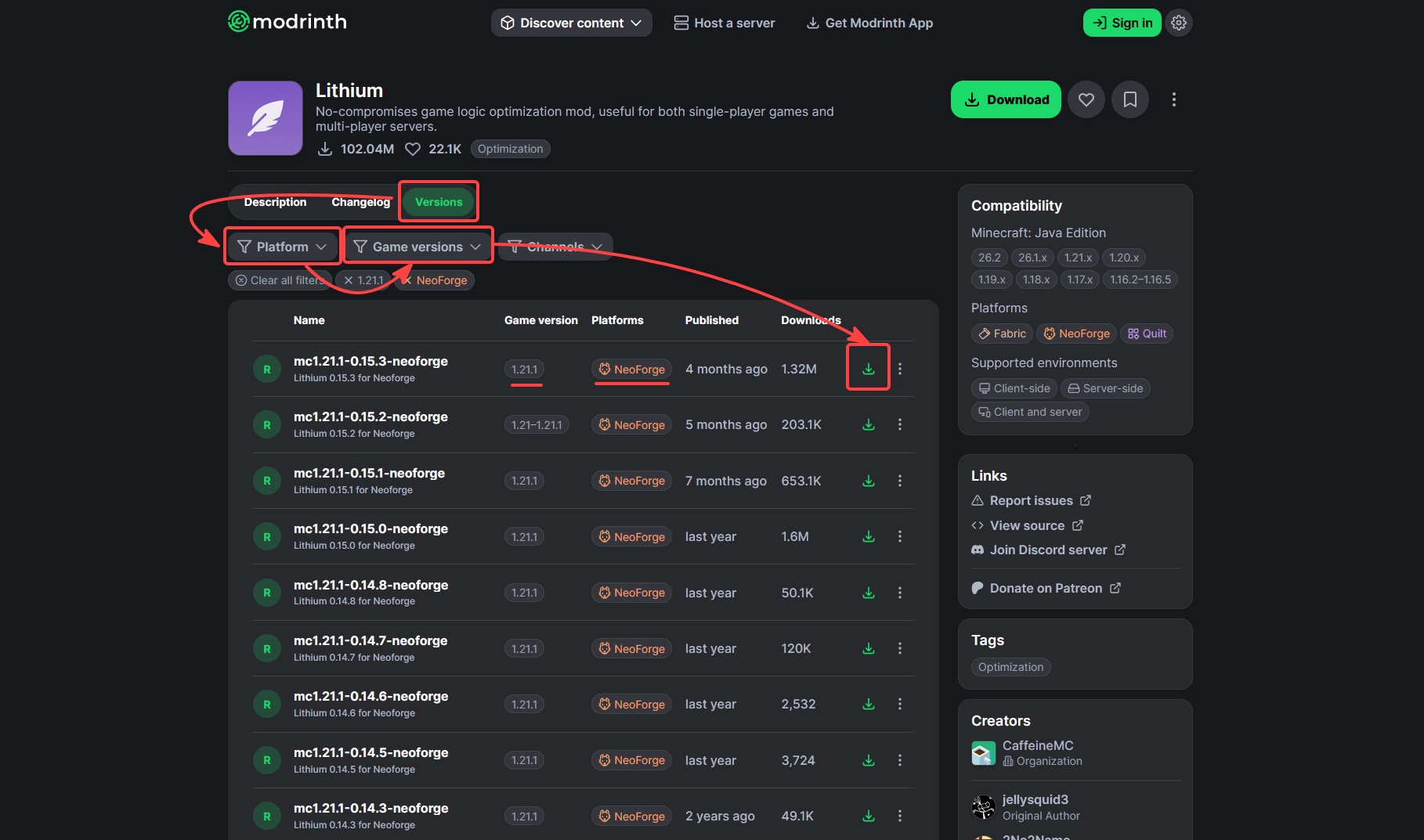Download mc1.21.1-0.14.7-neoforge via its download icon

click(x=869, y=648)
